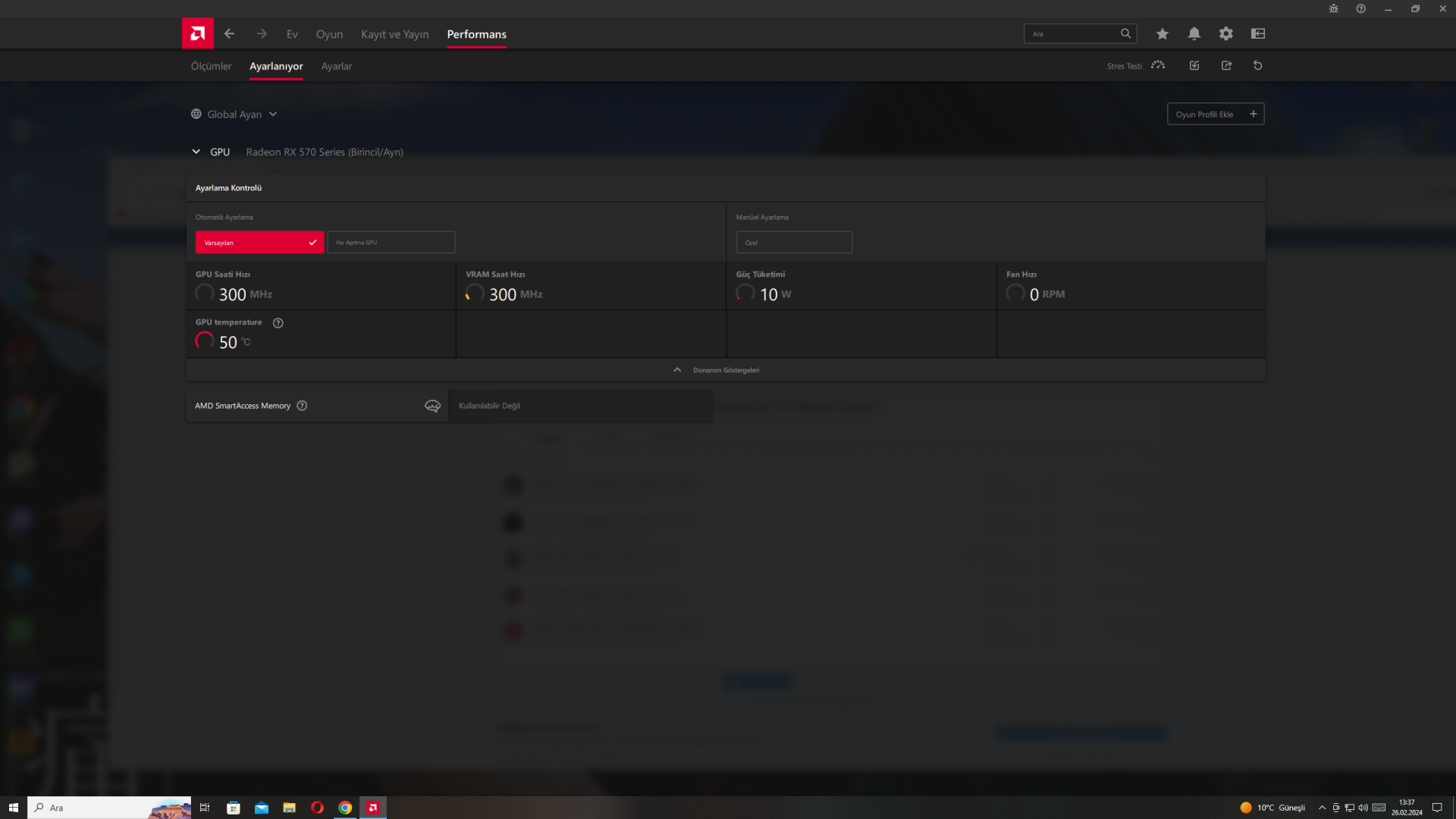1456x819 pixels.
Task: Click the Ara search field
Action: tap(1072, 33)
